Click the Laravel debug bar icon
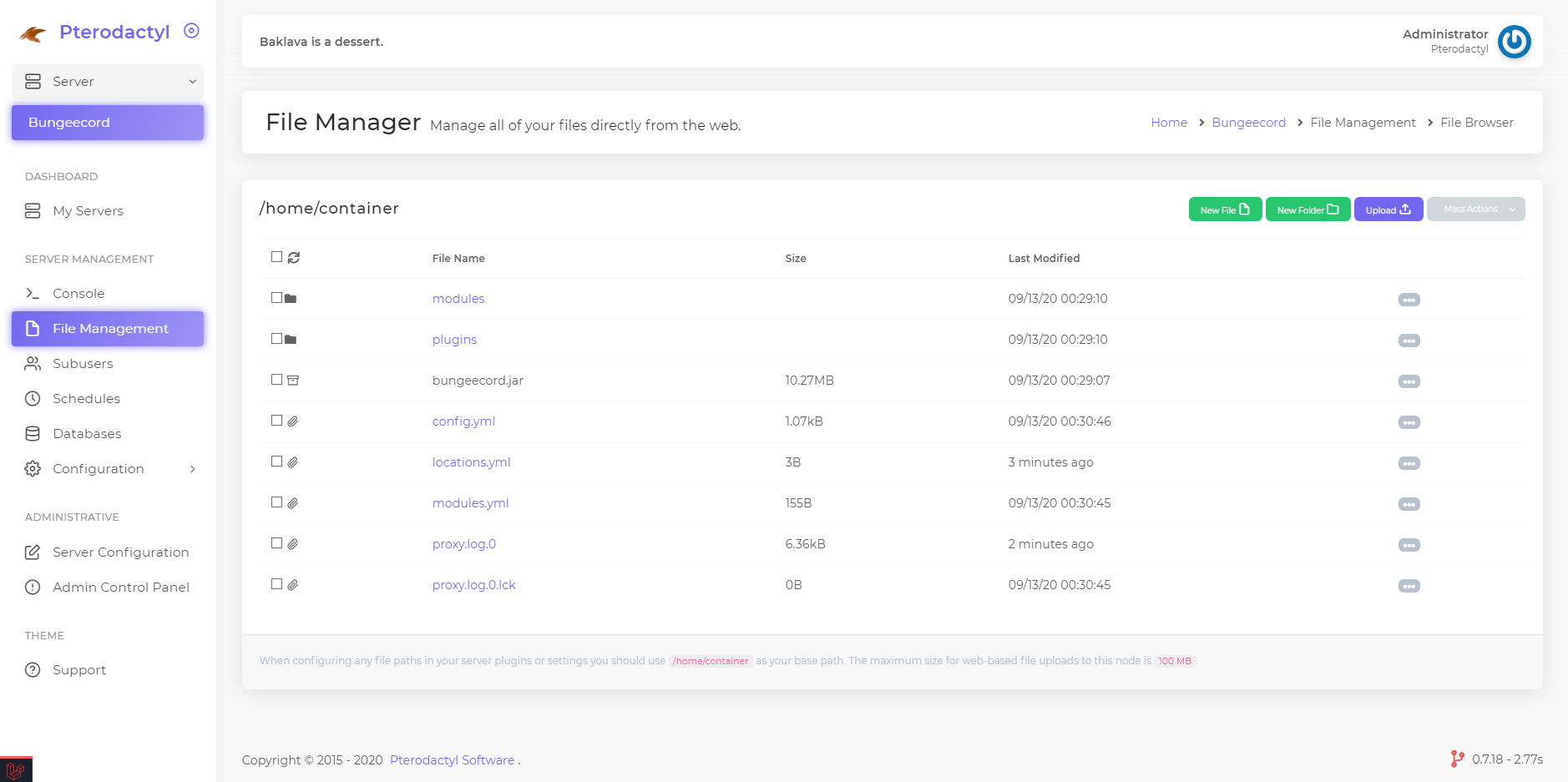 pyautogui.click(x=15, y=769)
